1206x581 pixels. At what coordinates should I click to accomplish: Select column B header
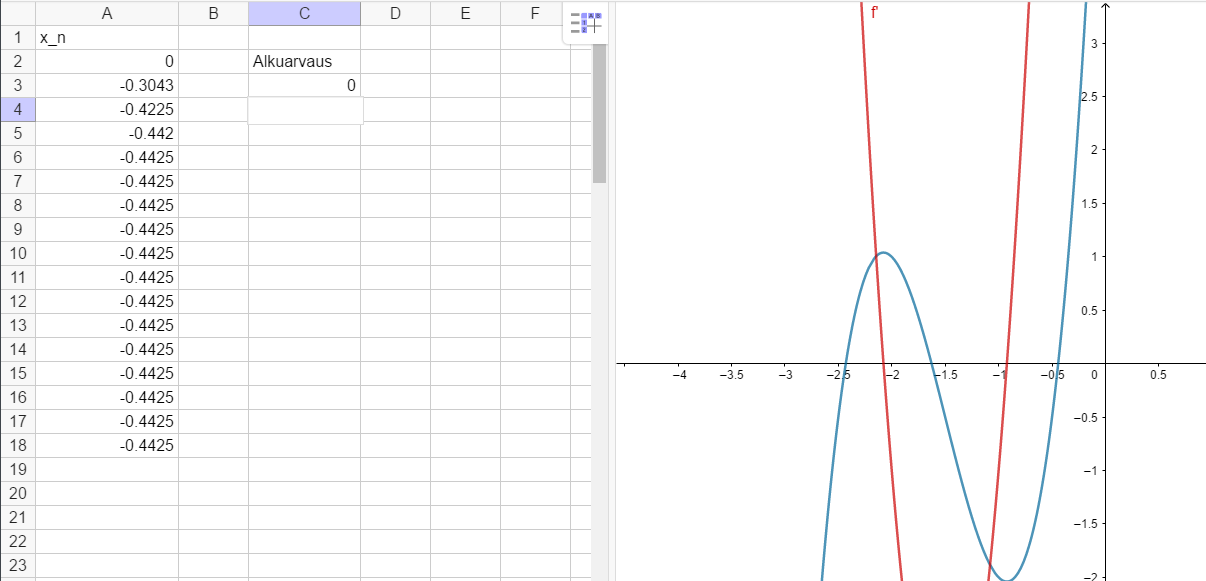click(213, 13)
